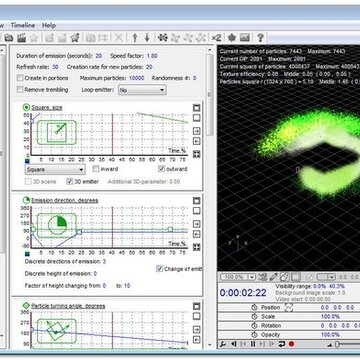The image size is (360, 360).
Task: Click the clapperboard video icon in toolbar
Action: click(x=21, y=37)
